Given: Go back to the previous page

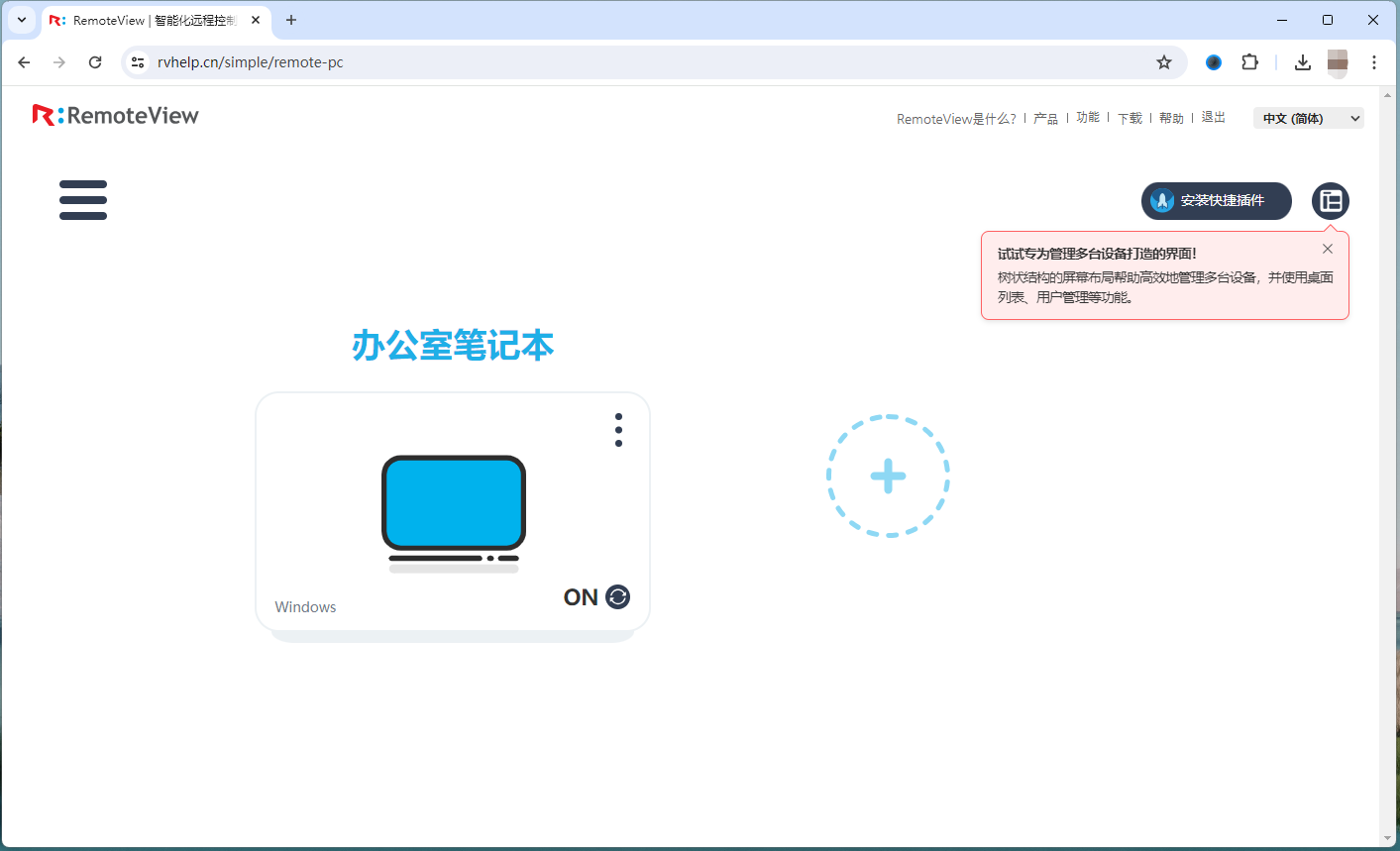Looking at the screenshot, I should pyautogui.click(x=25, y=62).
